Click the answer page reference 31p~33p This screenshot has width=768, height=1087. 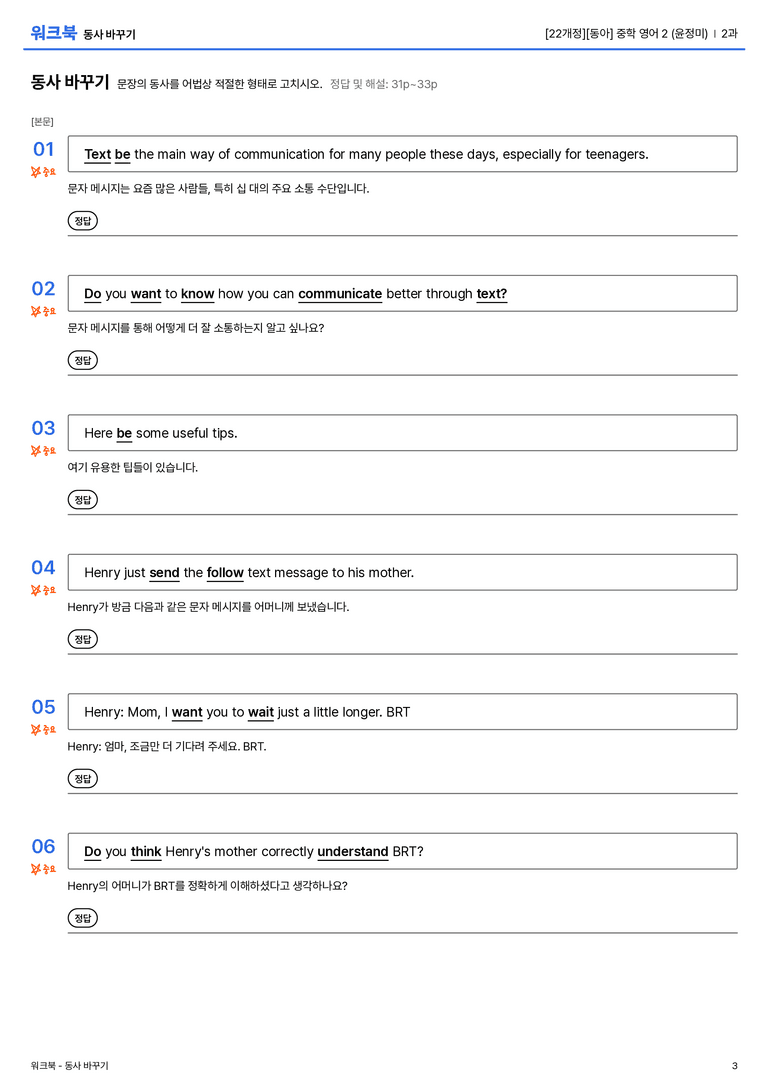[414, 84]
